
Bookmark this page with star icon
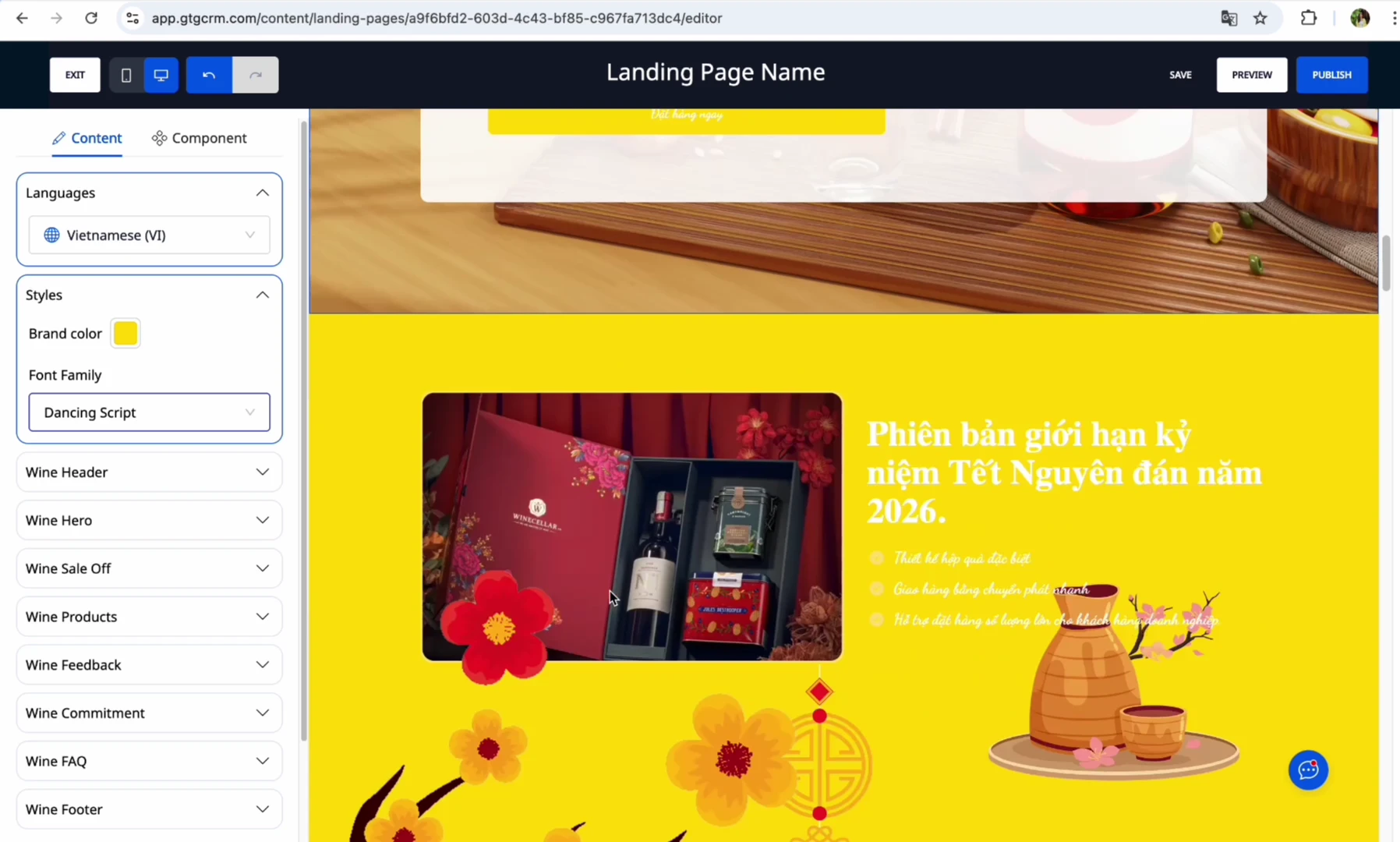[x=1260, y=18]
